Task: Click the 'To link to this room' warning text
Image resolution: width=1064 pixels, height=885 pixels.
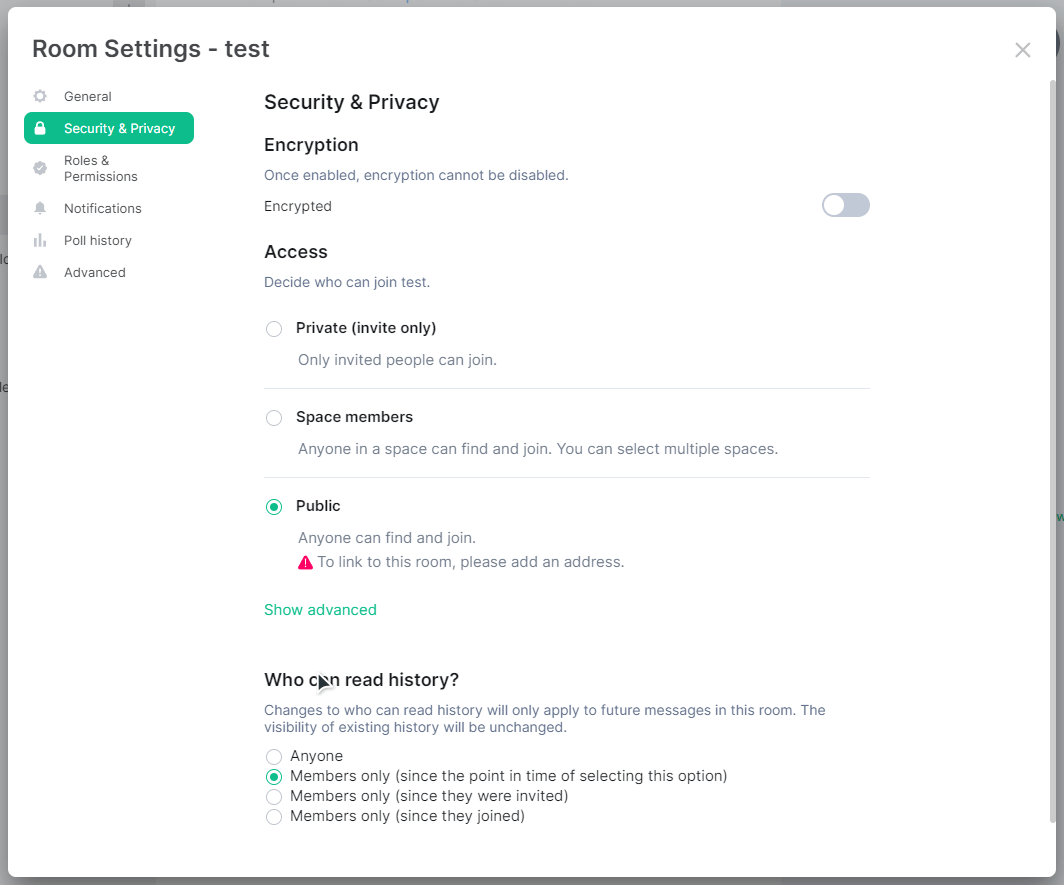Action: pos(470,562)
